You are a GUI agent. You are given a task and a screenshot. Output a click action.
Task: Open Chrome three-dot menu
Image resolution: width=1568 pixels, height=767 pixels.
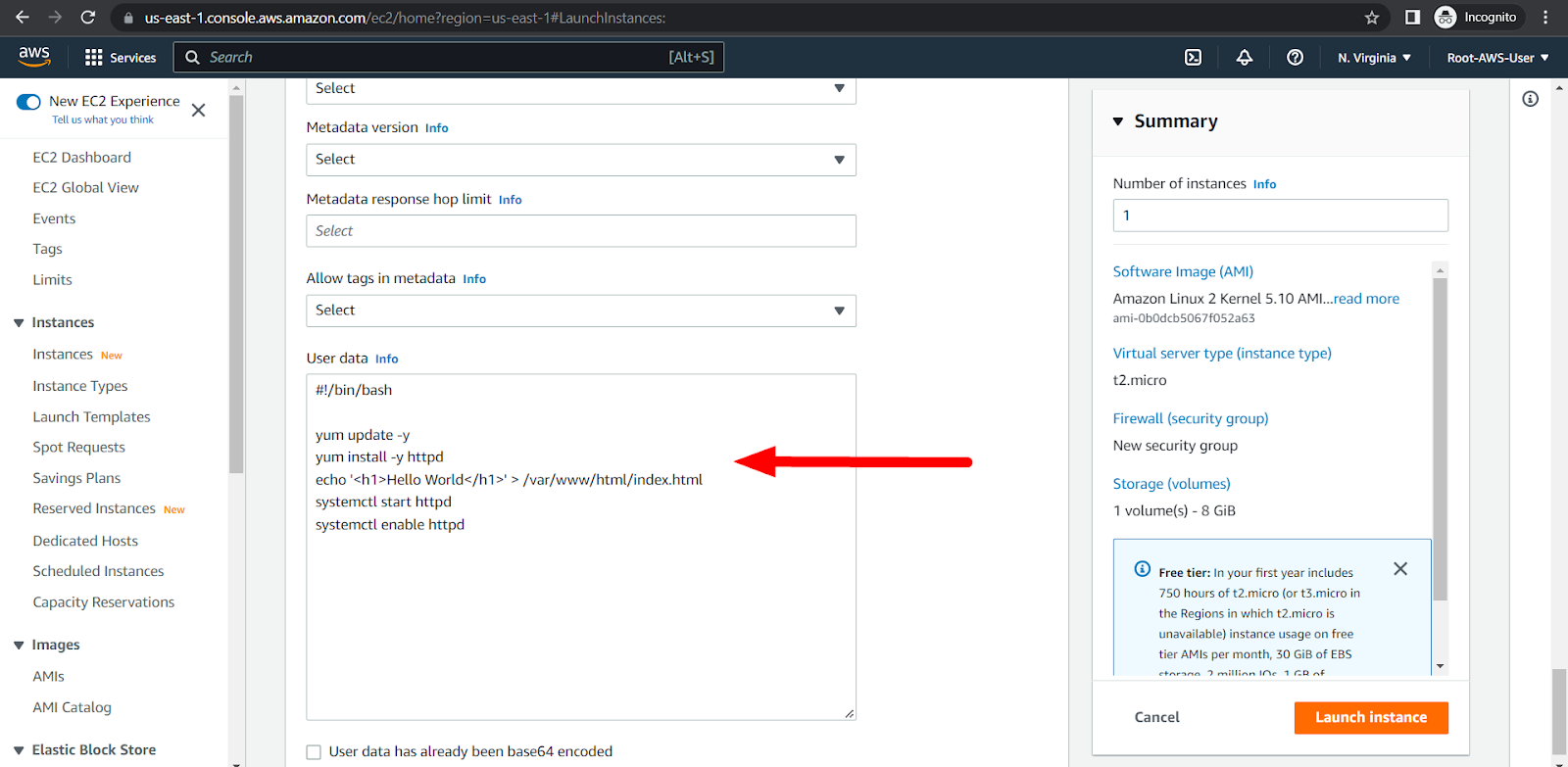(1545, 18)
